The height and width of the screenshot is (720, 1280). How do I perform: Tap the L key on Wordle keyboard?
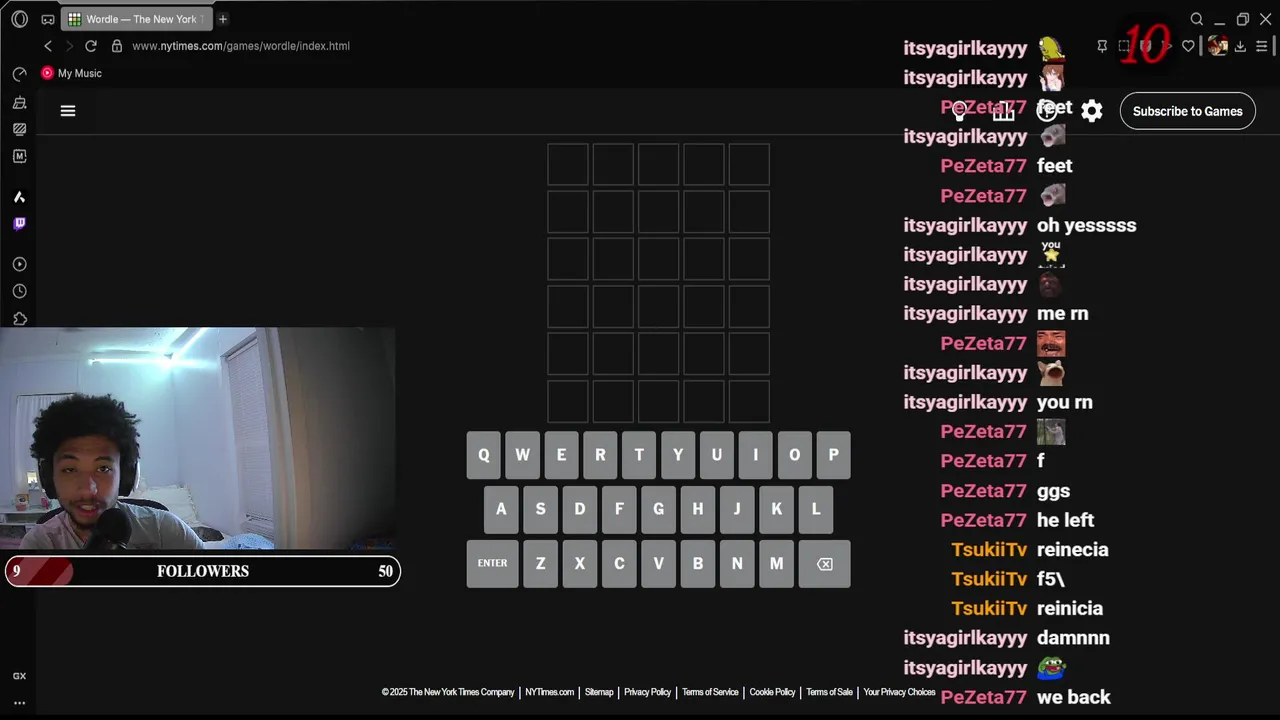816,509
